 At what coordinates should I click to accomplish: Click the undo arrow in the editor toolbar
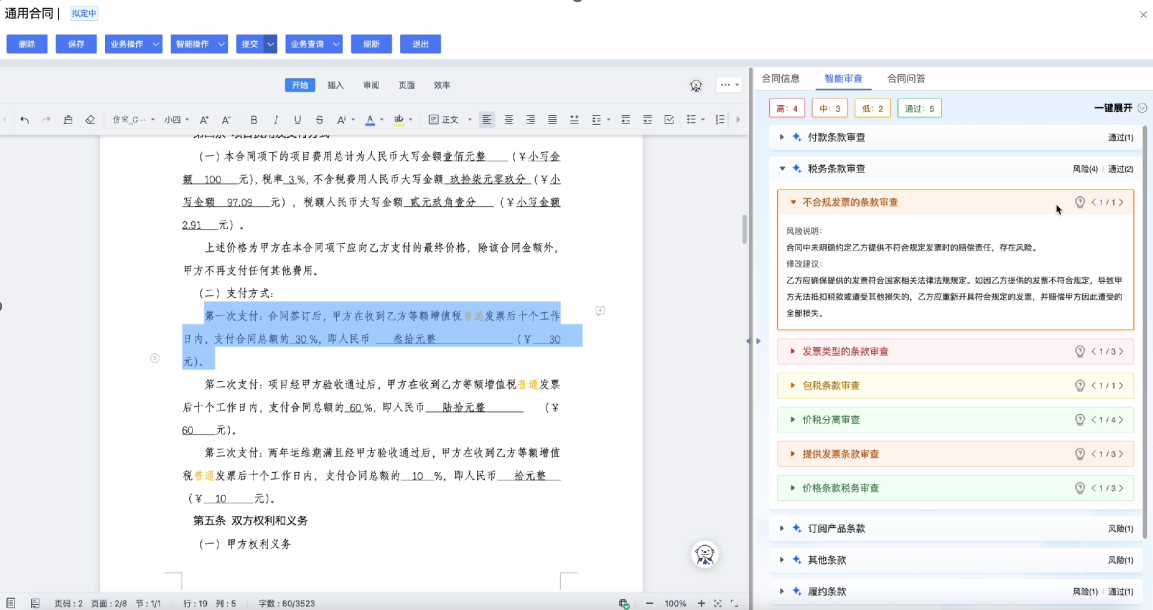click(x=25, y=120)
